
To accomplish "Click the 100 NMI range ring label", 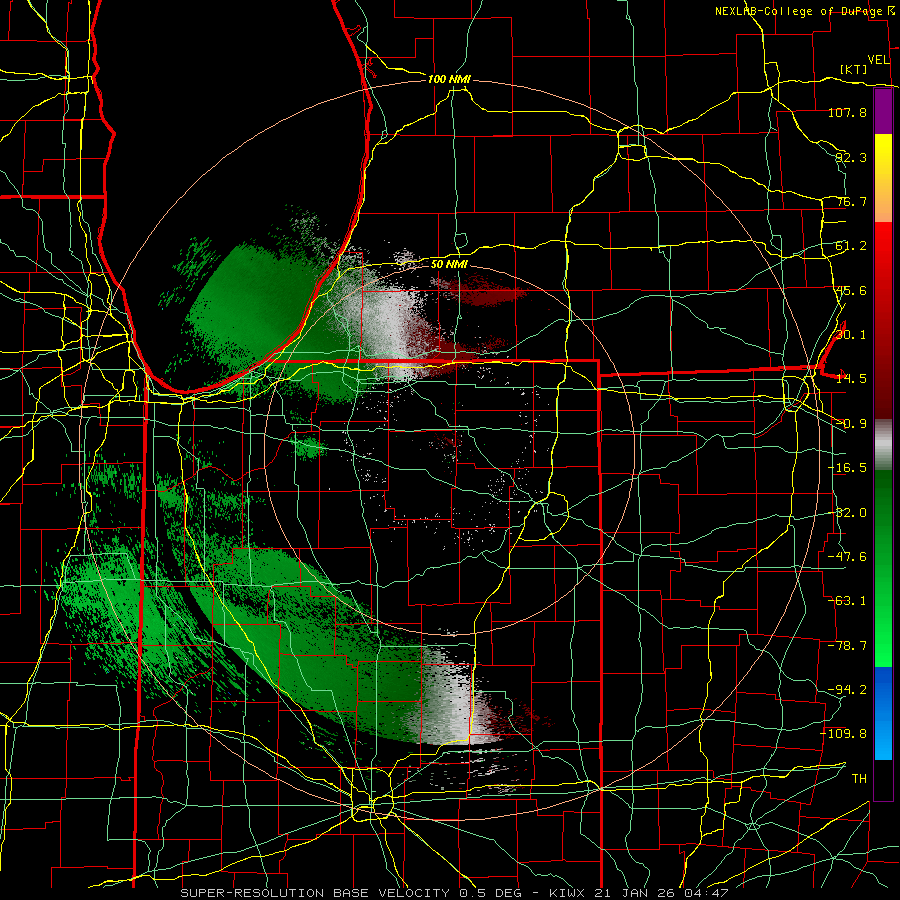I will point(449,79).
